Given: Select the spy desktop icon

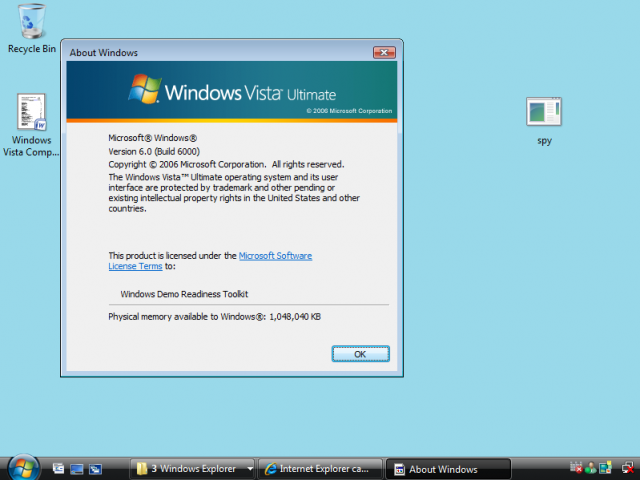Looking at the screenshot, I should pos(544,121).
